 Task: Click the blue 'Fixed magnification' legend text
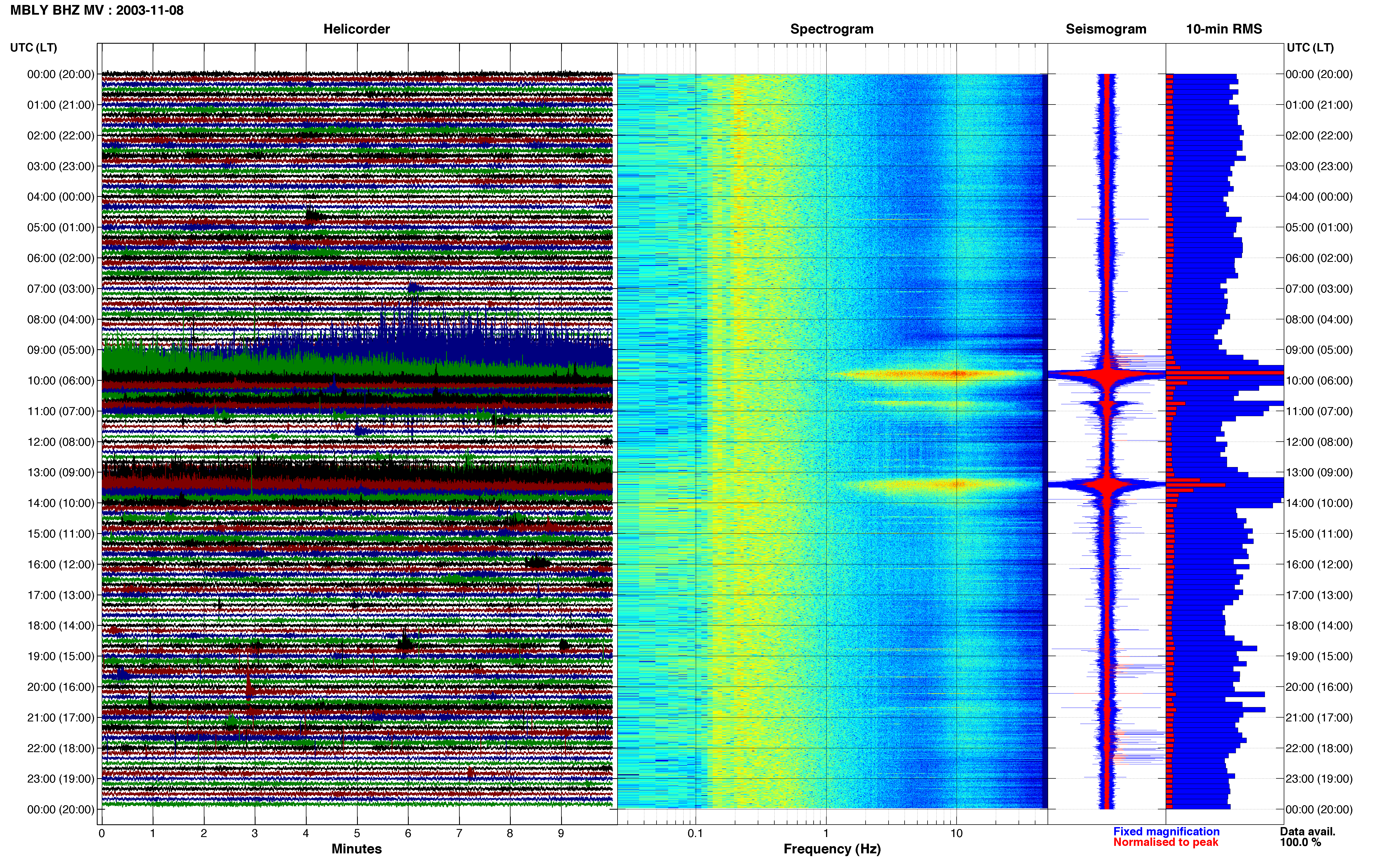coord(1166,832)
